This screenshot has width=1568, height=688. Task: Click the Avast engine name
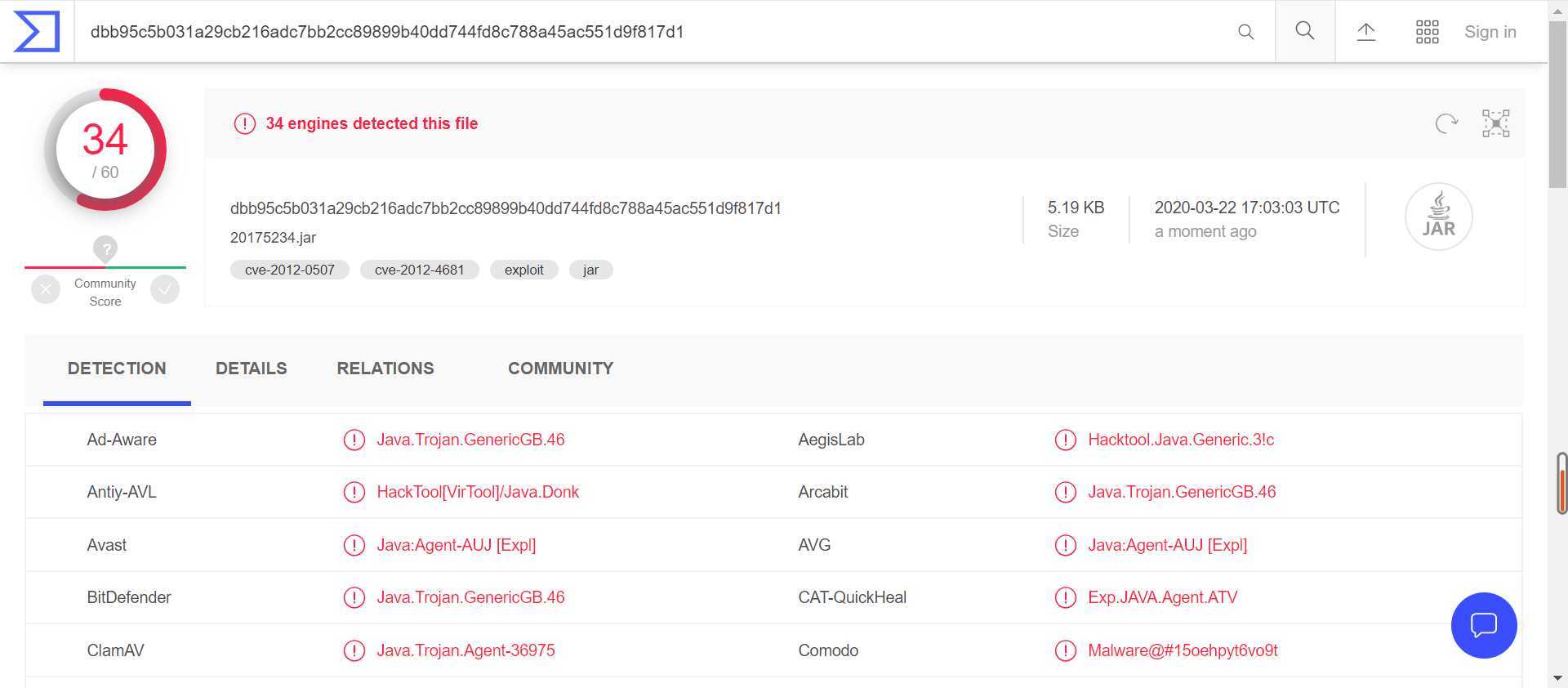tap(107, 545)
